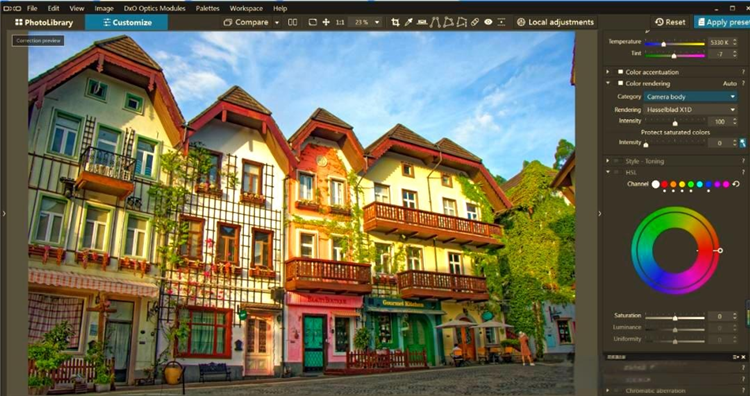The width and height of the screenshot is (750, 396).
Task: Click the Reset button
Action: coord(670,22)
